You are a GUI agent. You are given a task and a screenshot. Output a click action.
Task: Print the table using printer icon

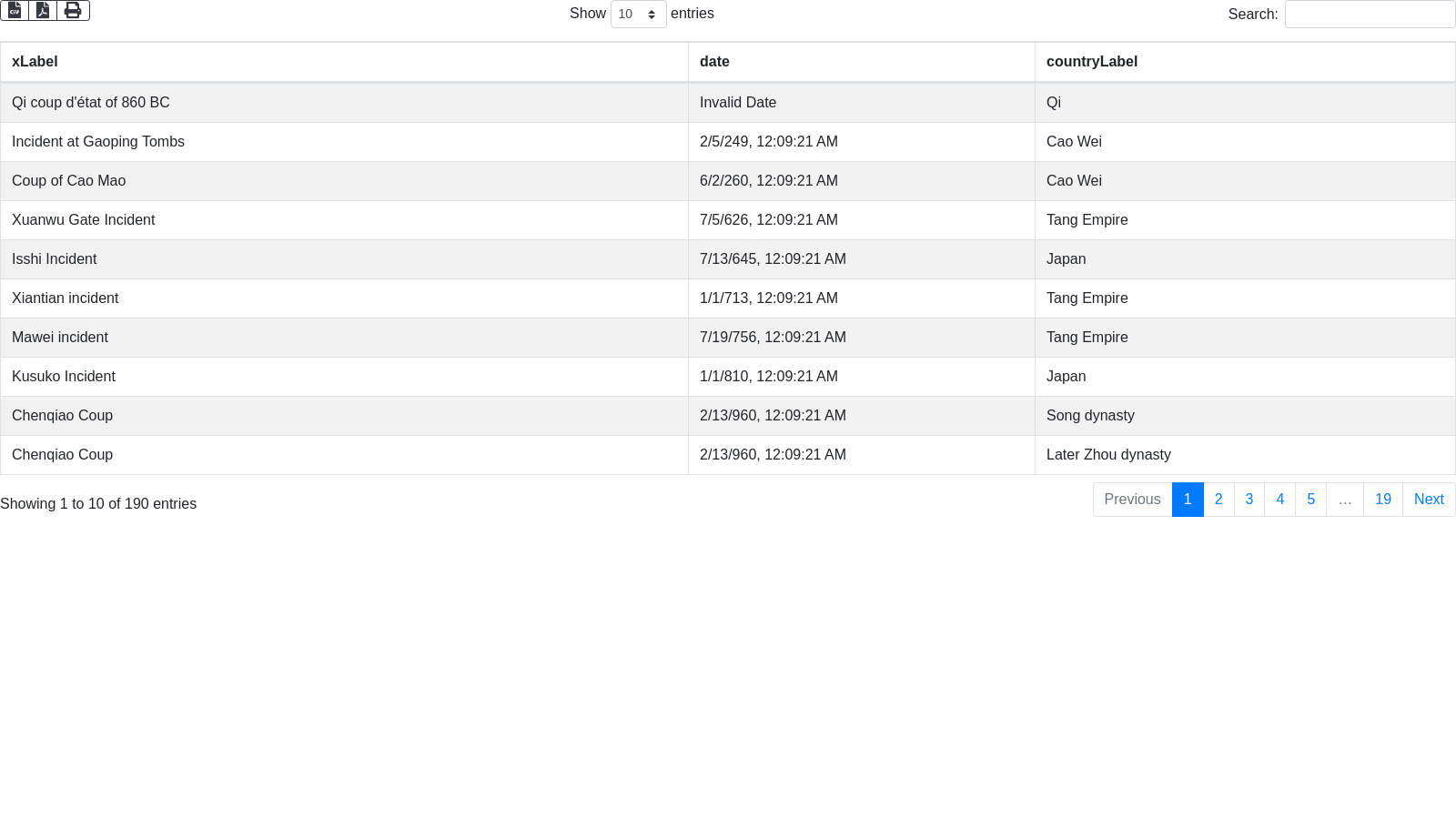[73, 10]
